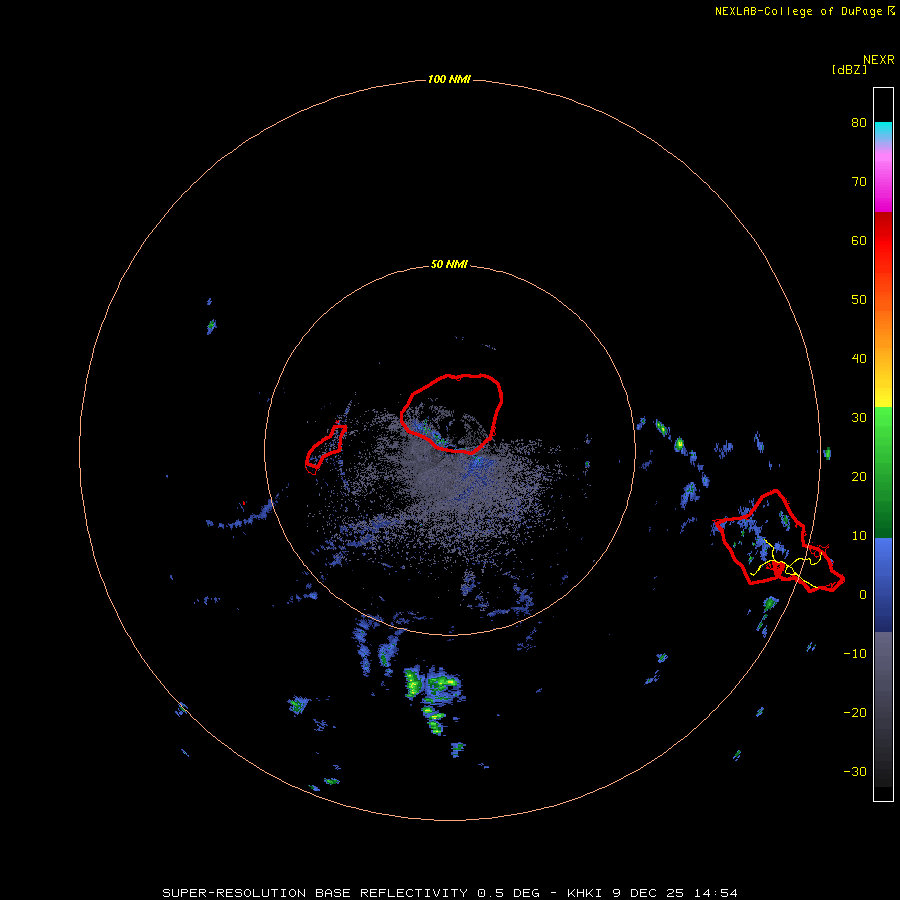Click the green segment of the color bar
Viewport: 900px width, 900px height.
pyautogui.click(x=883, y=472)
